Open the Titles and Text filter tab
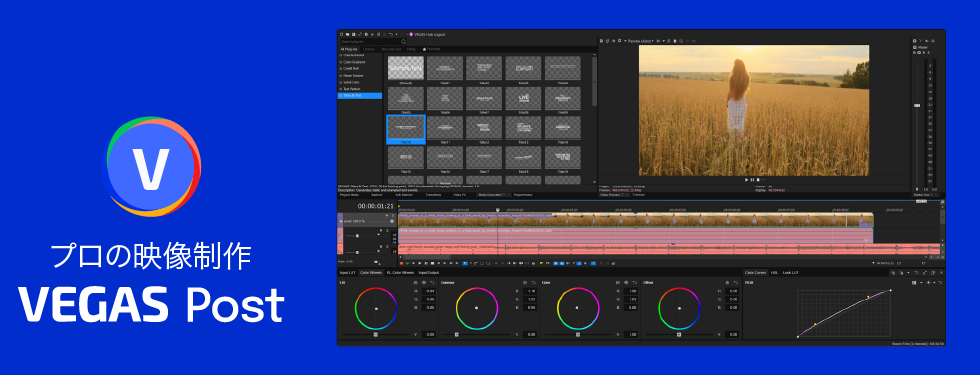980x375 pixels. point(391,49)
